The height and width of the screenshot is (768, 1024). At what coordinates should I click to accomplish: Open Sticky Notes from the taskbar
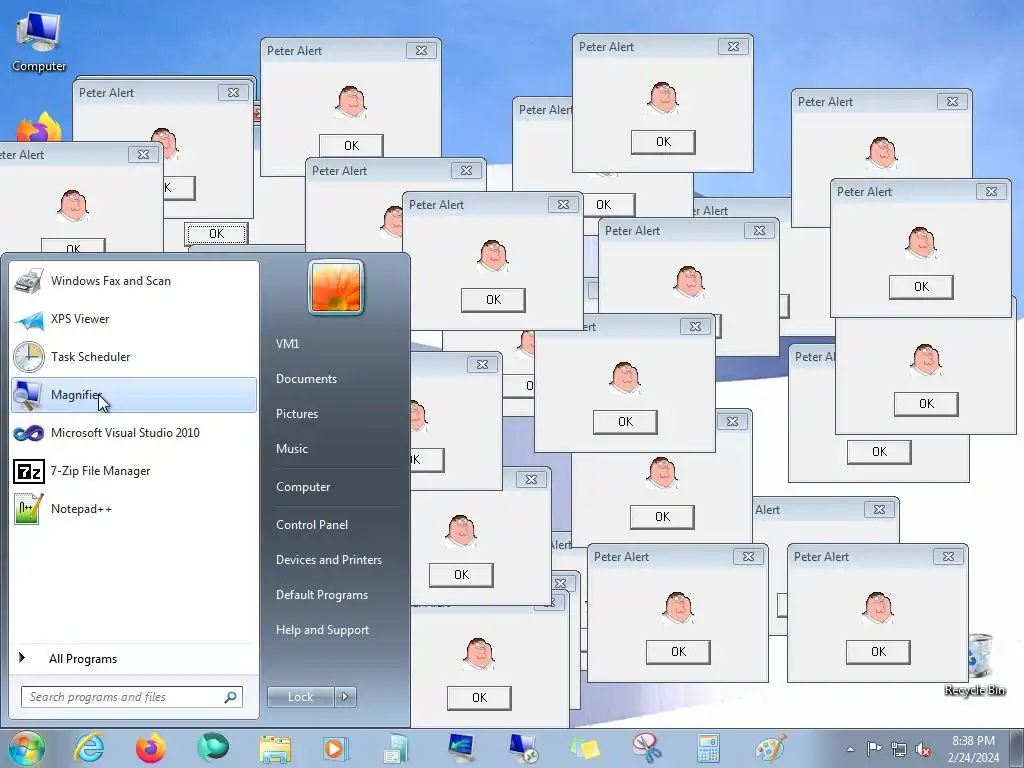(x=584, y=748)
